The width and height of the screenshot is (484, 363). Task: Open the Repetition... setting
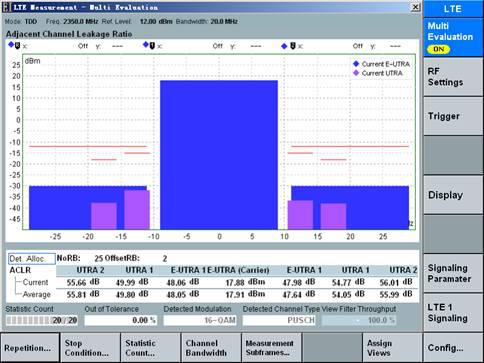[30, 348]
